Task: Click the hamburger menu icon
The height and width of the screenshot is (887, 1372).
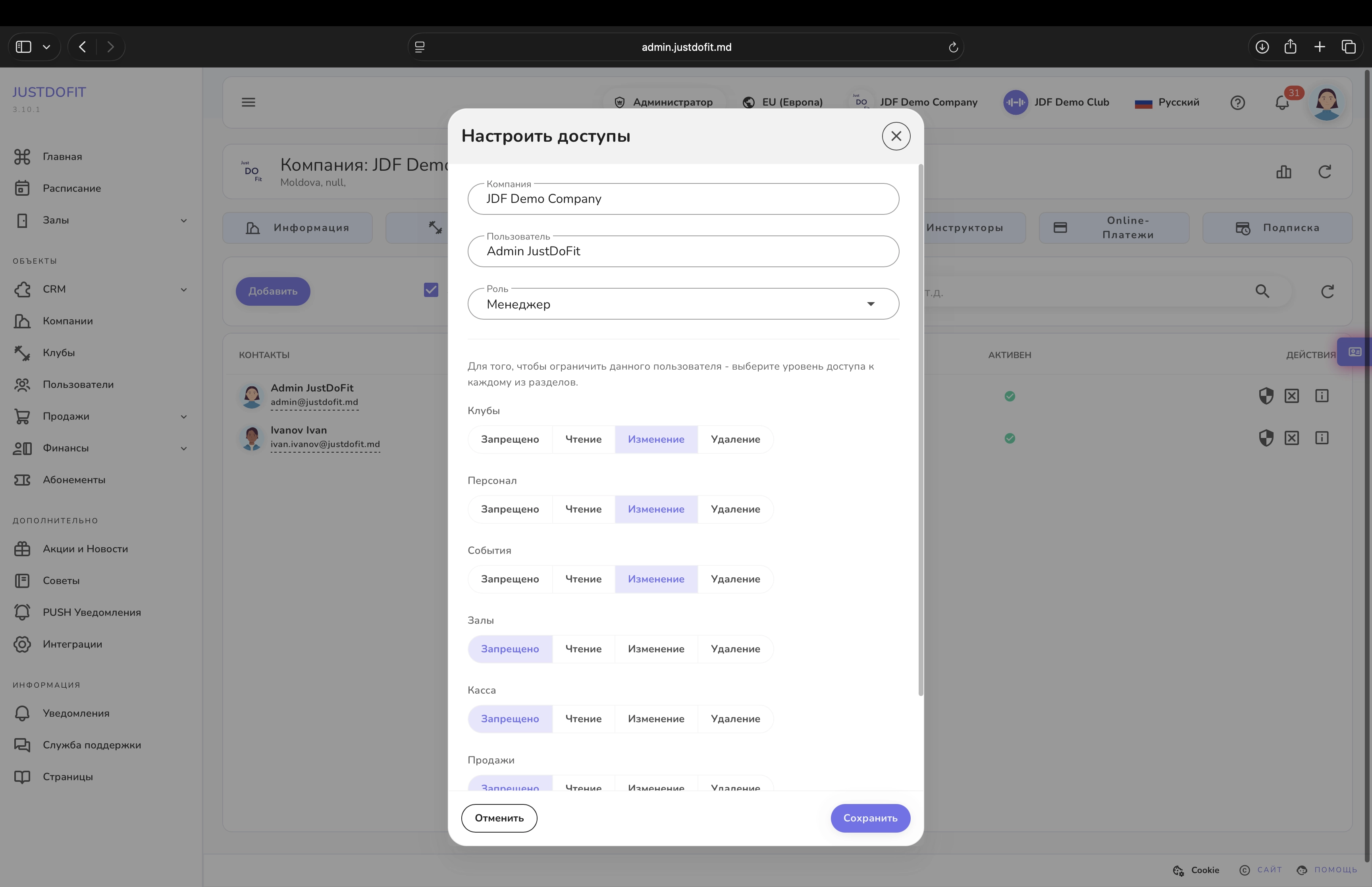Action: pos(248,102)
